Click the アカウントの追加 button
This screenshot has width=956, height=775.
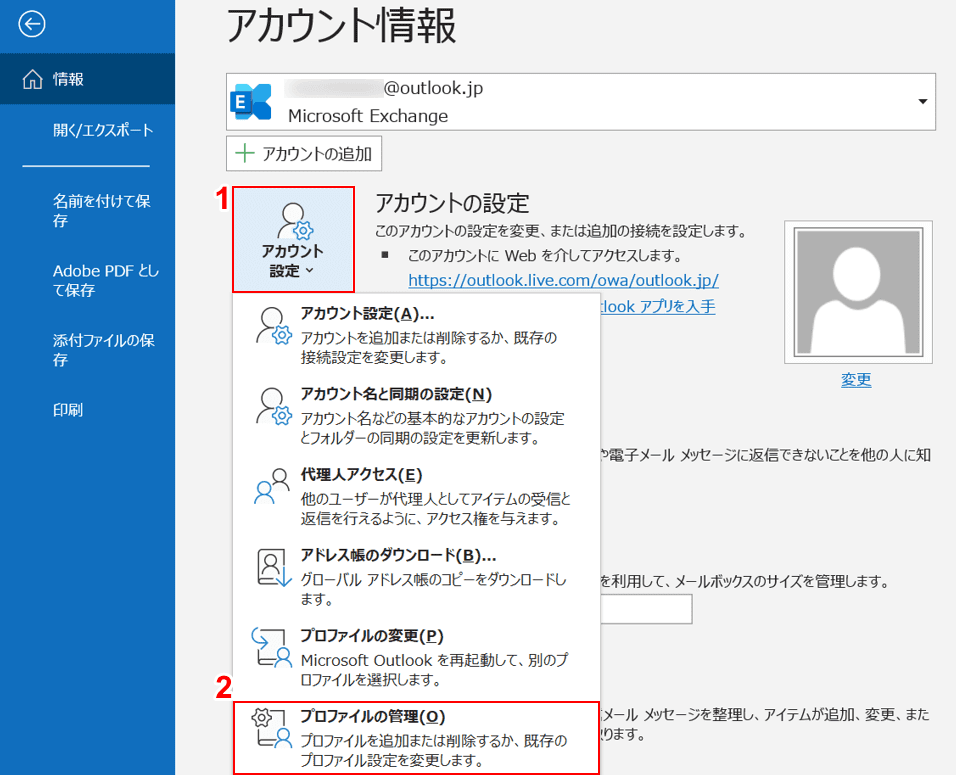[x=304, y=153]
